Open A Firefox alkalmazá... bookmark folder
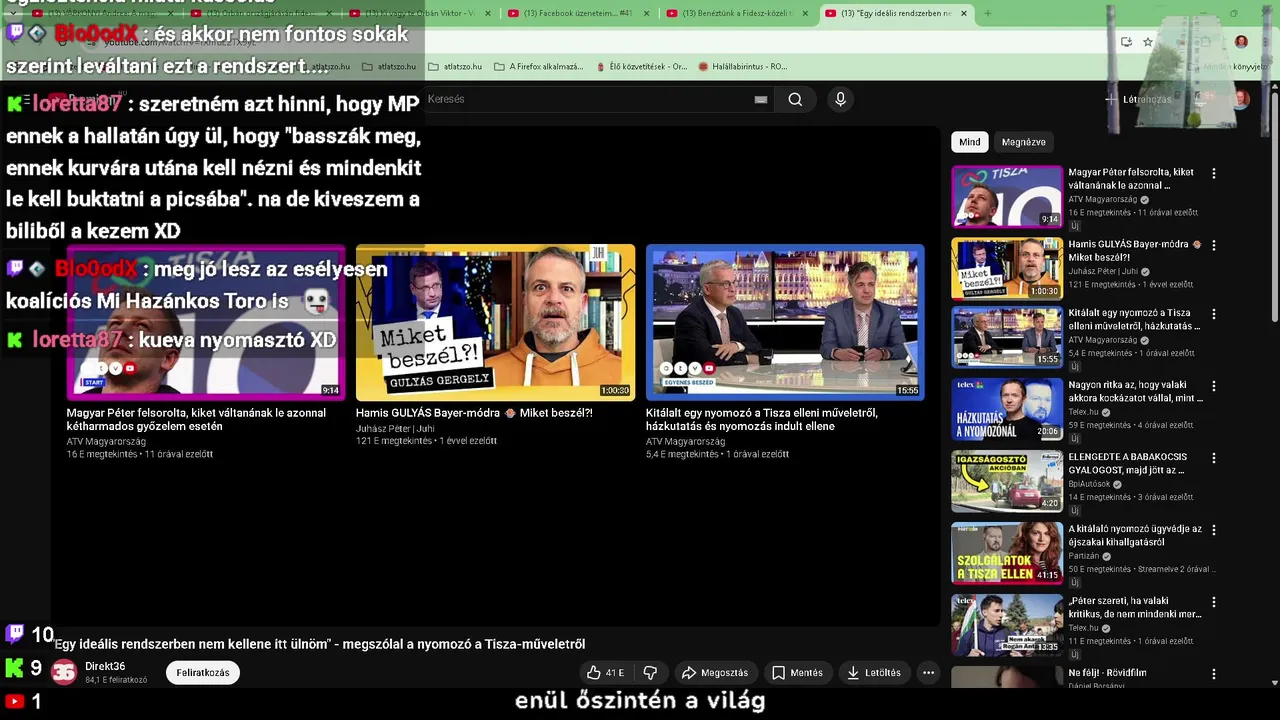This screenshot has width=1280, height=720. [538, 67]
